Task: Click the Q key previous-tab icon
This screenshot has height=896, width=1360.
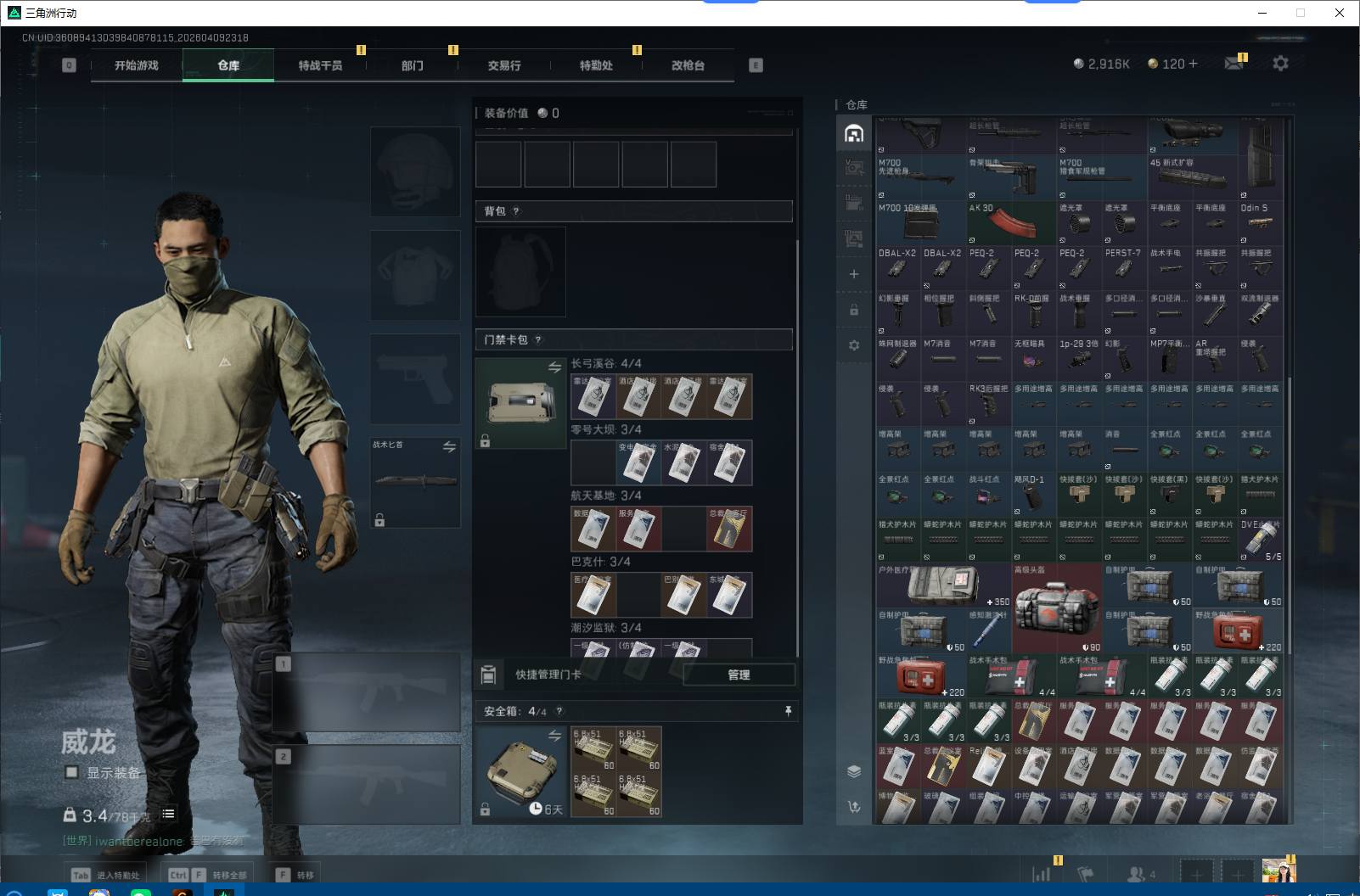Action: point(69,65)
